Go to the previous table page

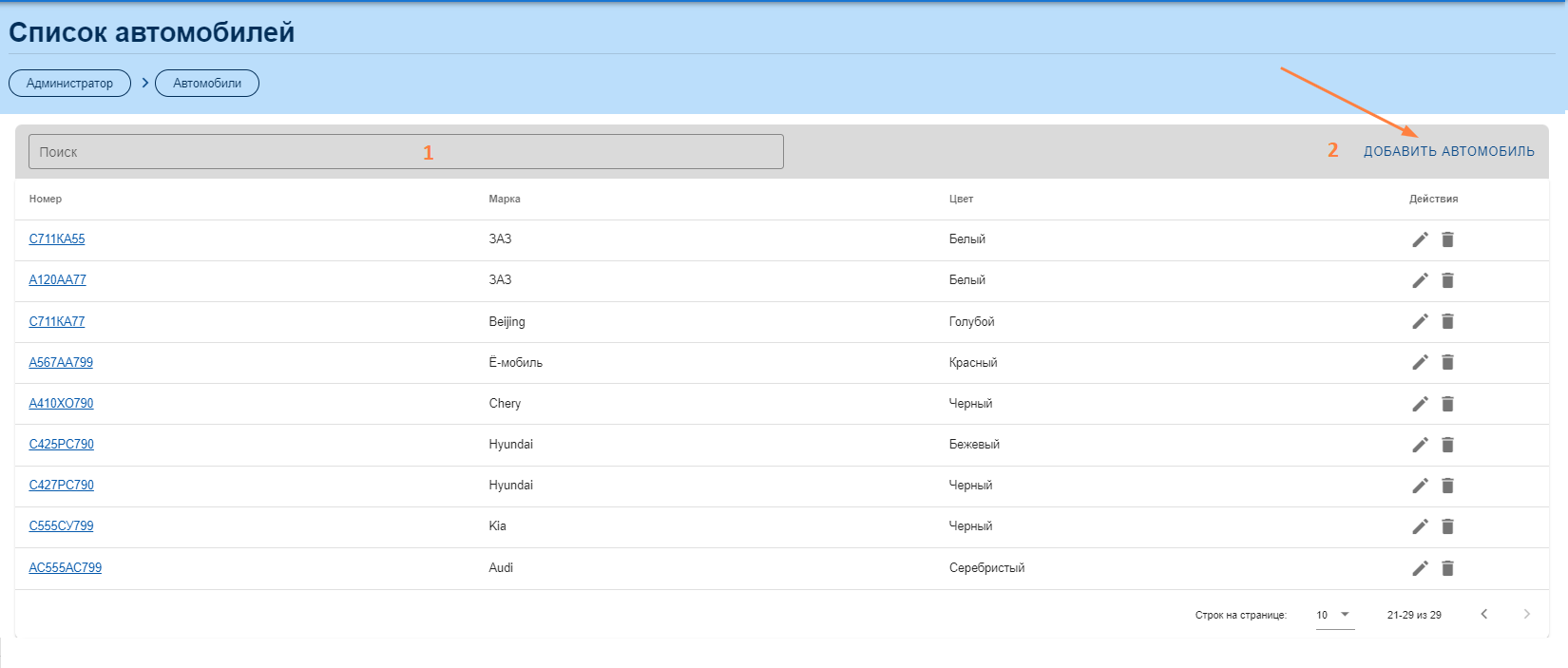click(x=1483, y=615)
